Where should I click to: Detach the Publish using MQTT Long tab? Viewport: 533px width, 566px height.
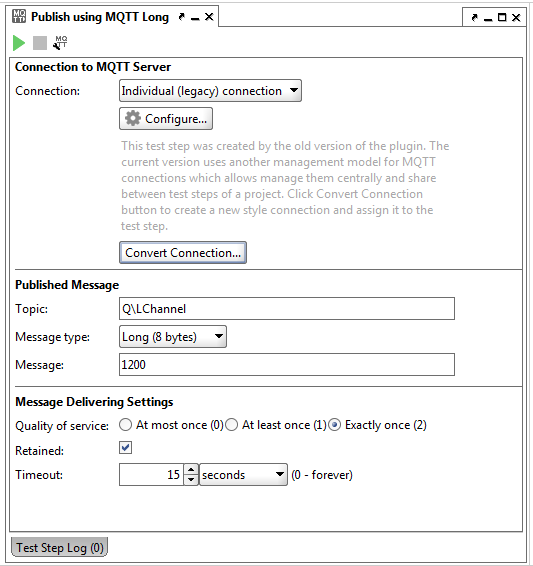182,17
